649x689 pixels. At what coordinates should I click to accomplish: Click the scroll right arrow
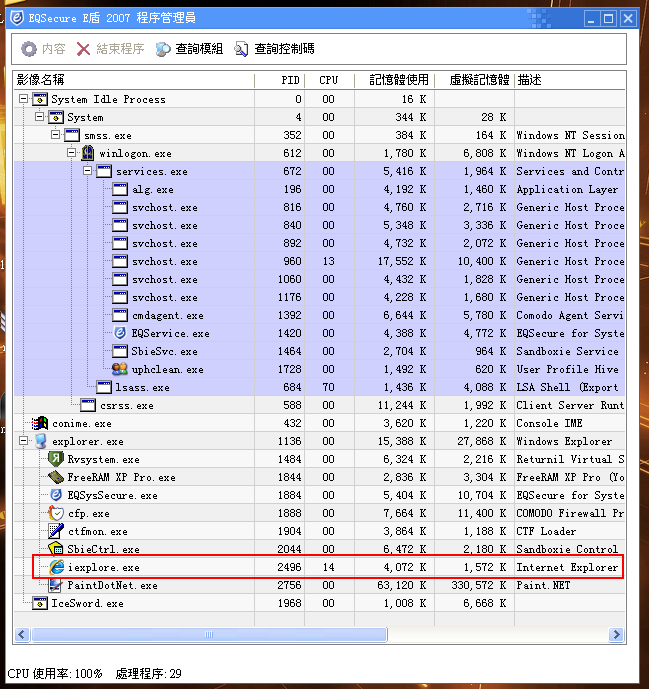pos(616,635)
